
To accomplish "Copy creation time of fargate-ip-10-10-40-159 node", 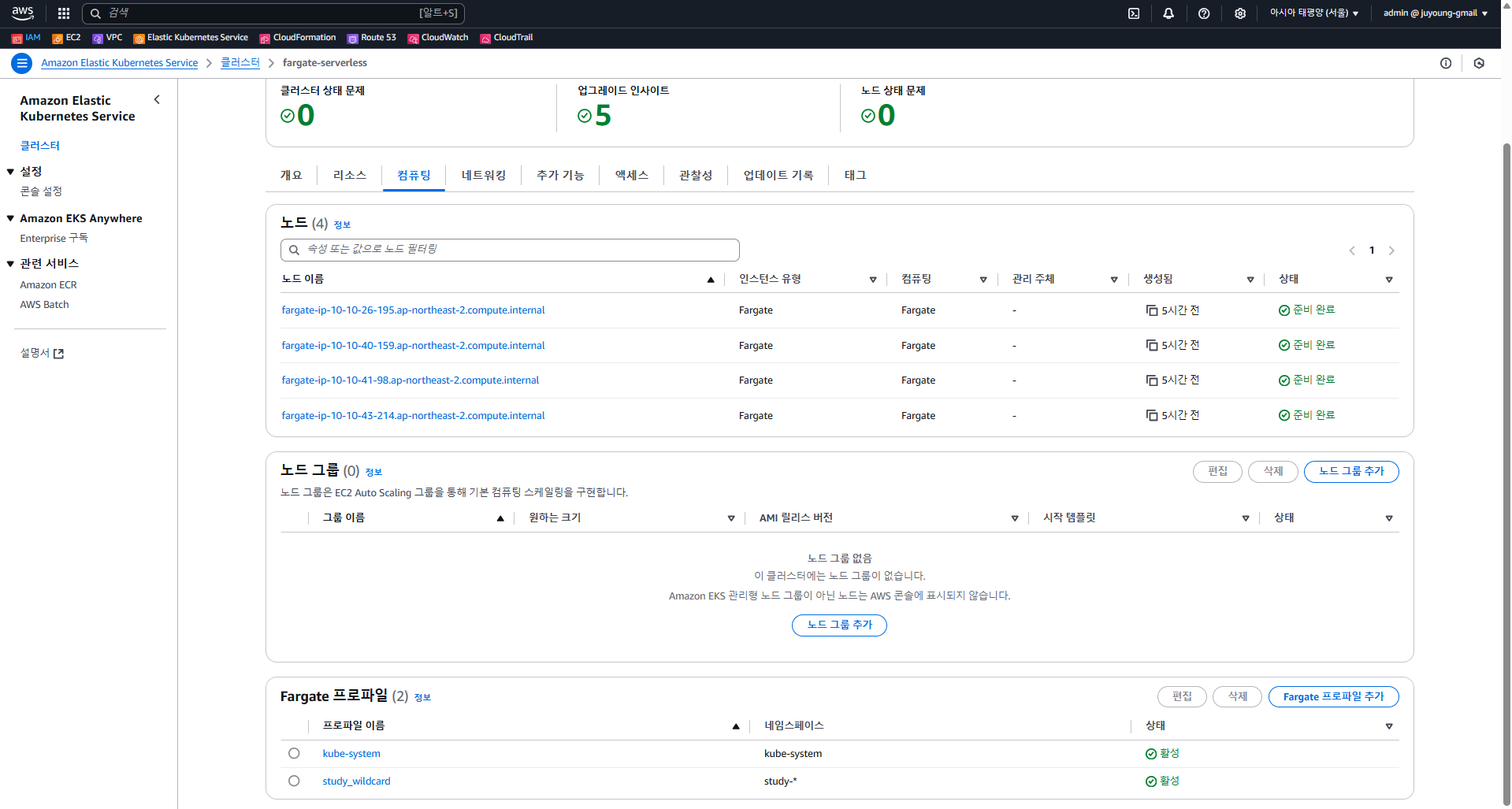I will 1152,345.
